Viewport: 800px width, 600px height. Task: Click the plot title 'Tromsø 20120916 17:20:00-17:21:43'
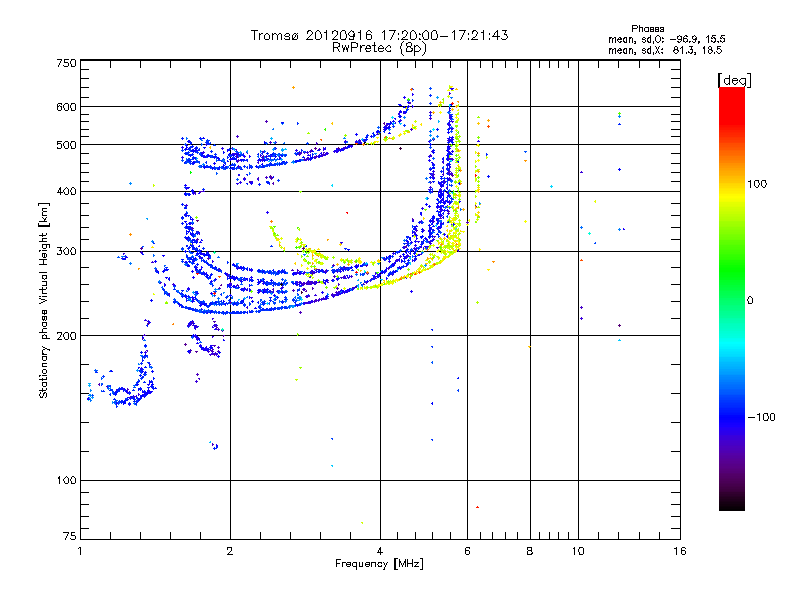(x=379, y=35)
